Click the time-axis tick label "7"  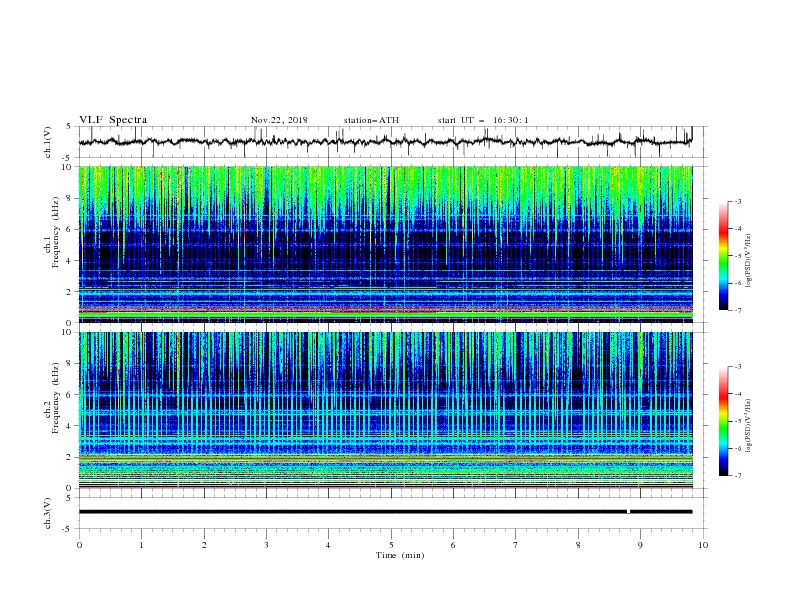click(516, 545)
